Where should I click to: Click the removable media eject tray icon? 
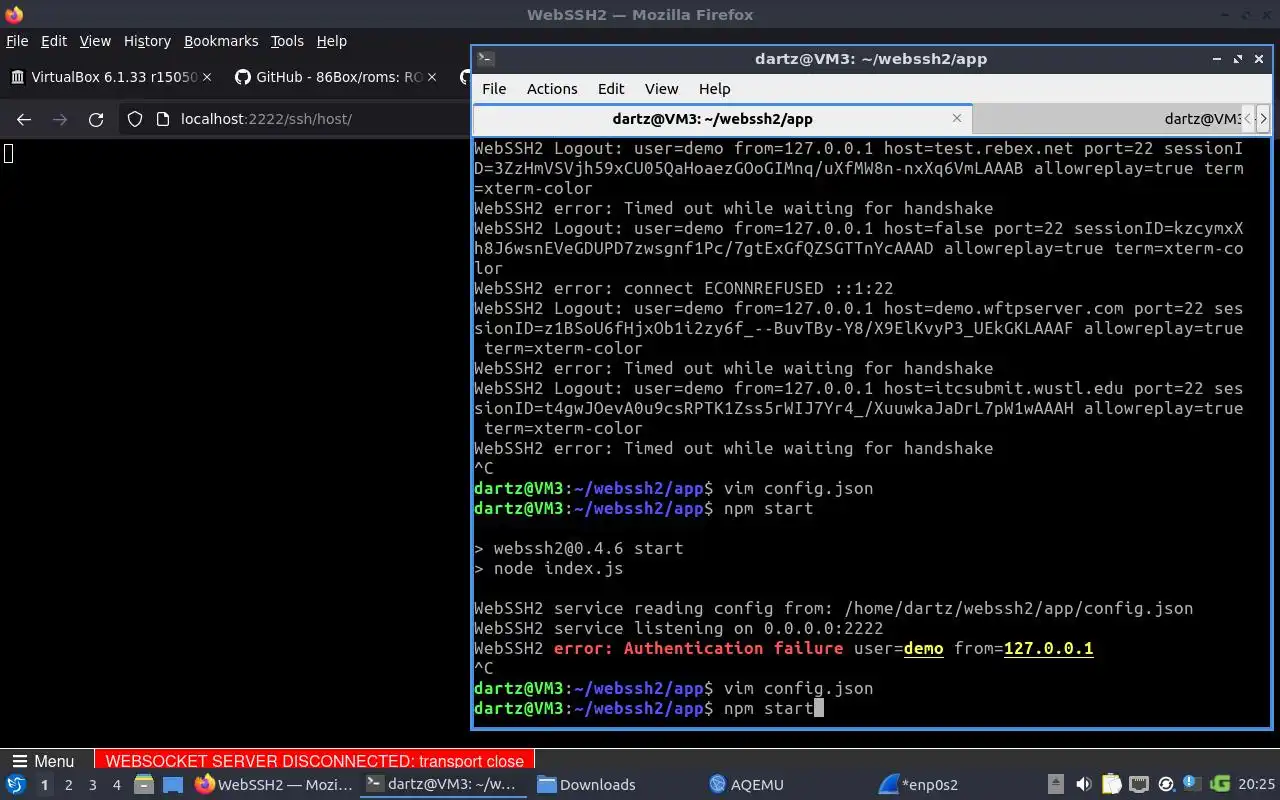pyautogui.click(x=1056, y=785)
